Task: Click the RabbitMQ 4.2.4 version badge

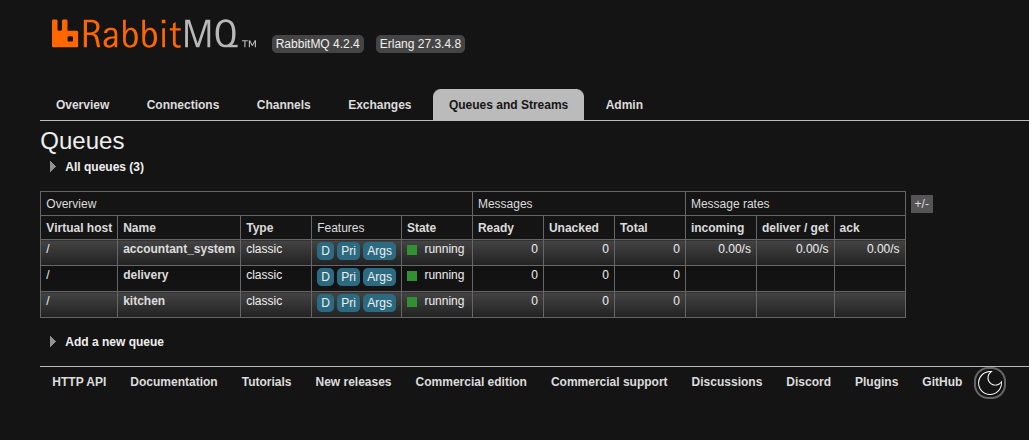Action: (318, 44)
